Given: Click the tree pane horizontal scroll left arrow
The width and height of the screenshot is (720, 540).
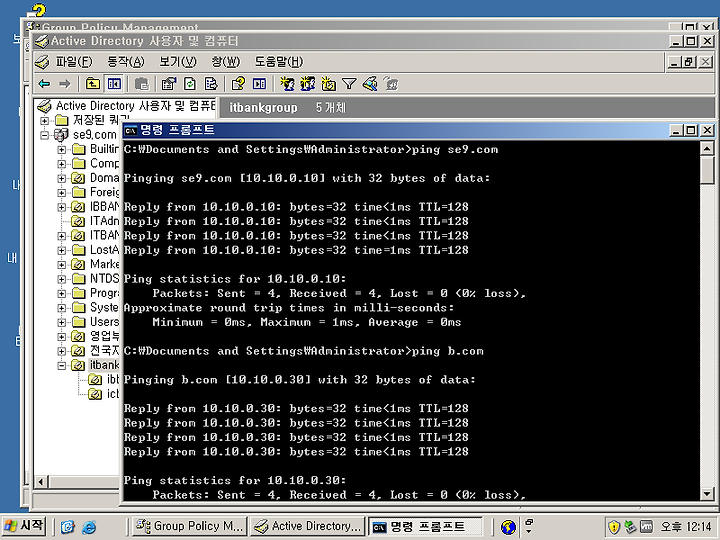Looking at the screenshot, I should pos(41,482).
